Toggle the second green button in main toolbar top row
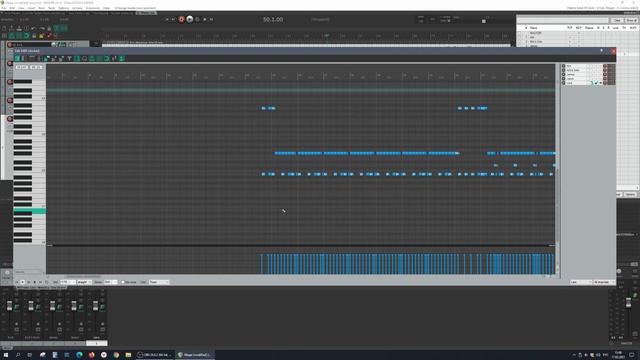This screenshot has height=360, width=640. point(64,28)
